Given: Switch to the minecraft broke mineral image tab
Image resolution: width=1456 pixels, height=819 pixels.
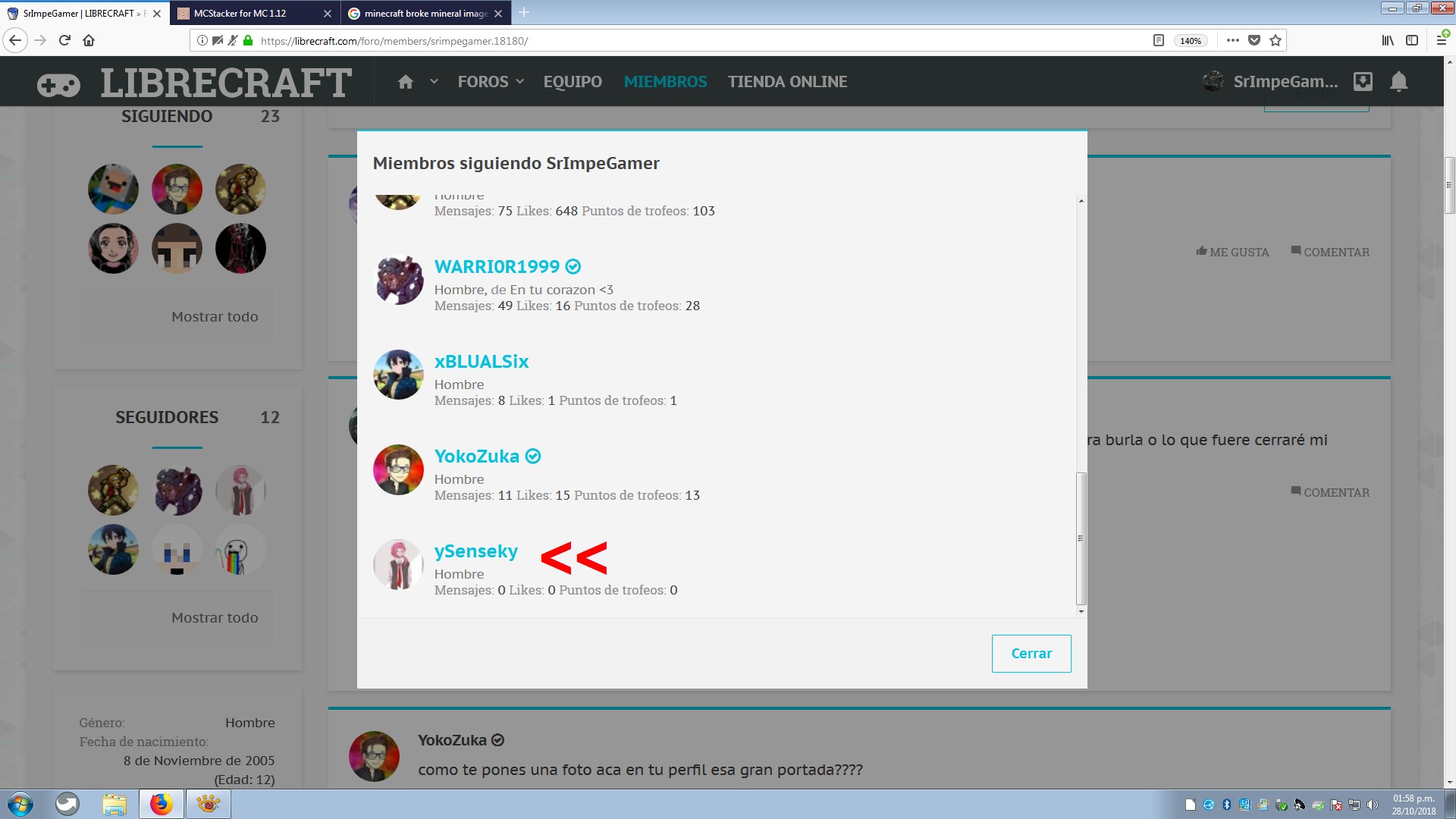Looking at the screenshot, I should click(425, 13).
